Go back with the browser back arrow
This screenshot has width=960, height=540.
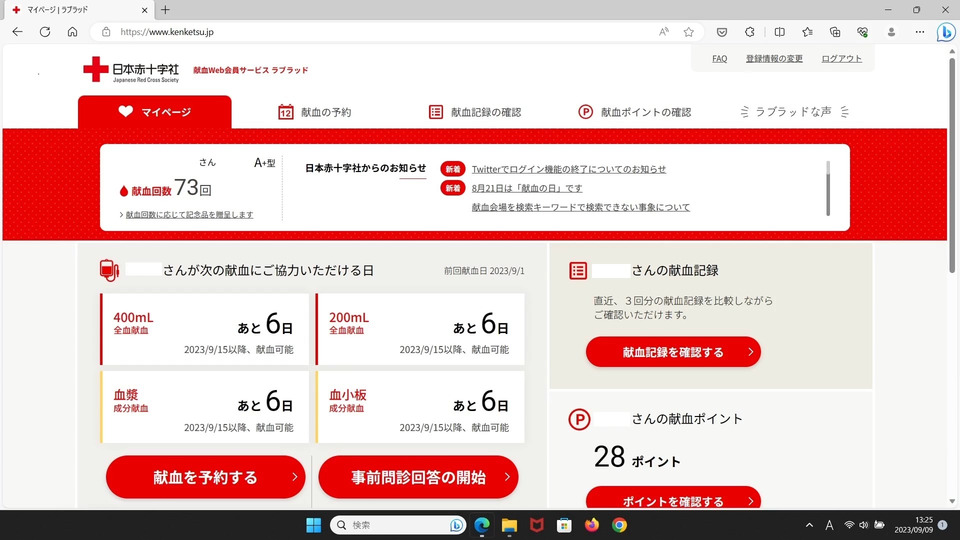pos(17,32)
